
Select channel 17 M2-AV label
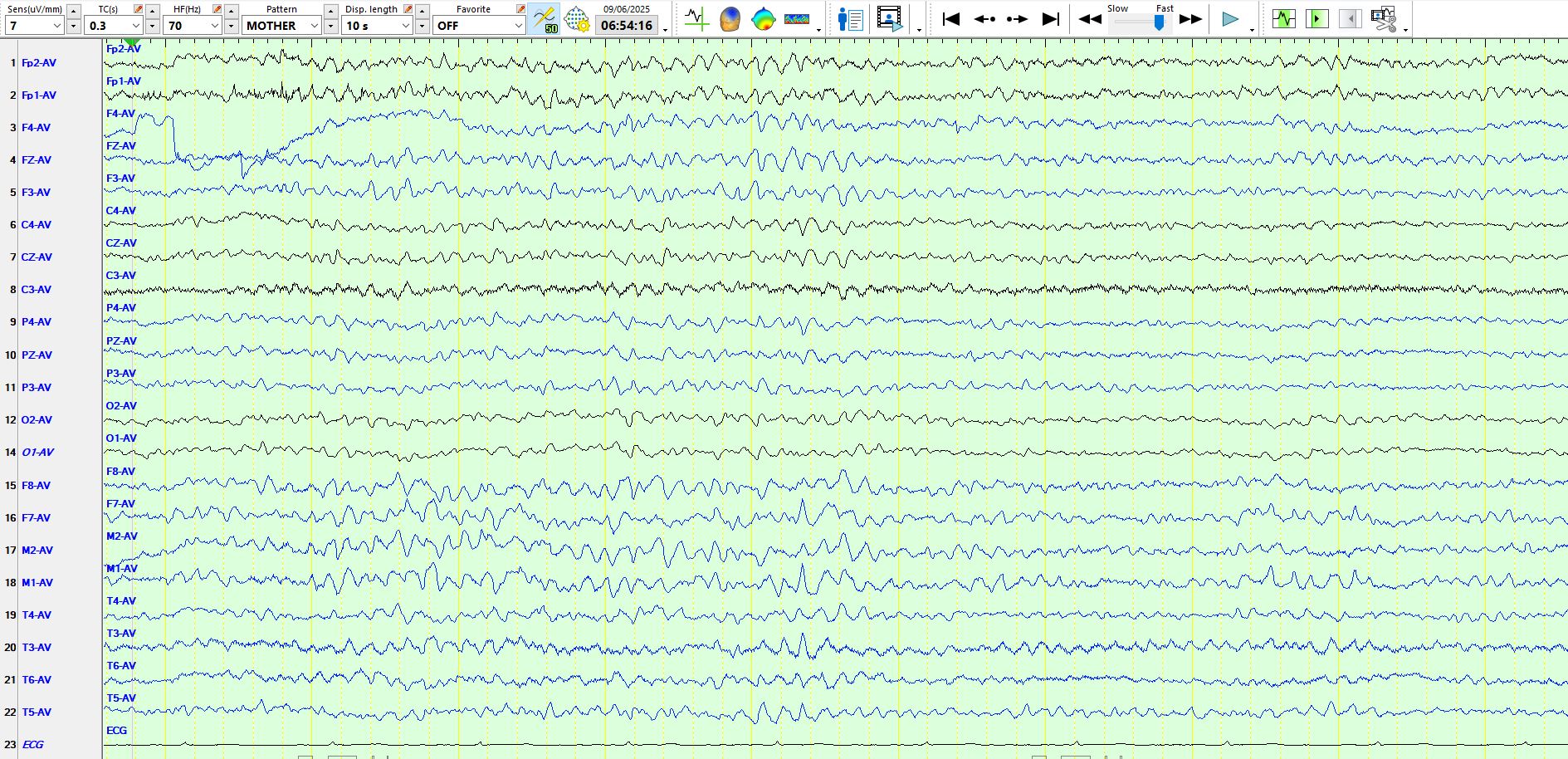point(37,551)
